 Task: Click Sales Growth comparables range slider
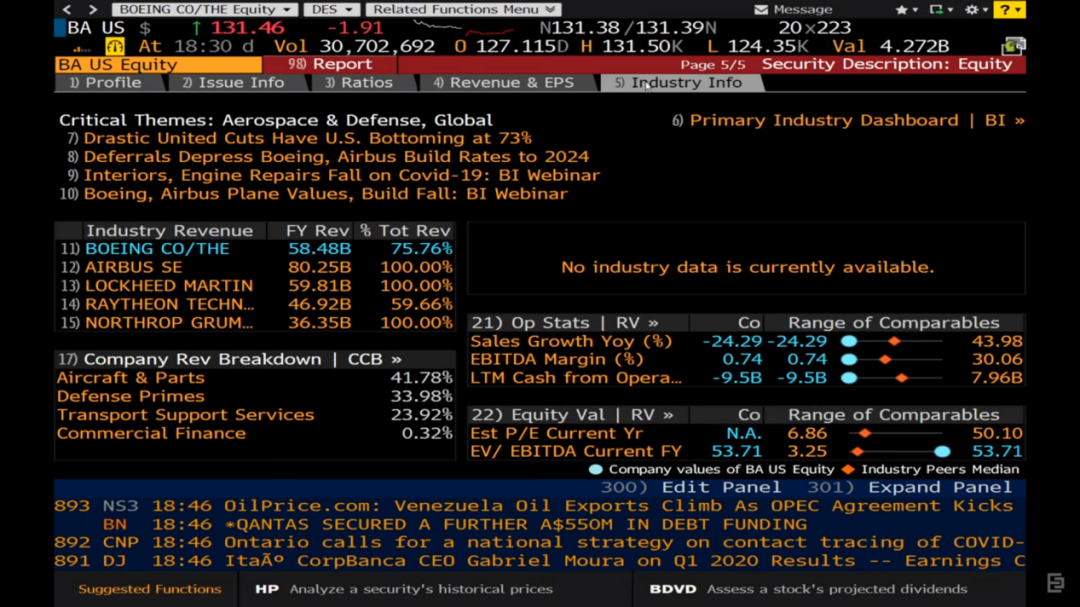892,342
